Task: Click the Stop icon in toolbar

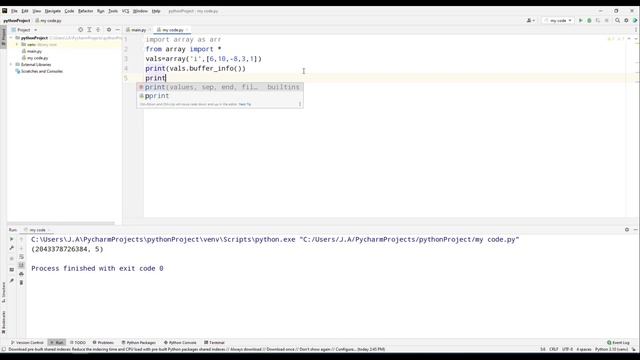Action: tap(607, 20)
